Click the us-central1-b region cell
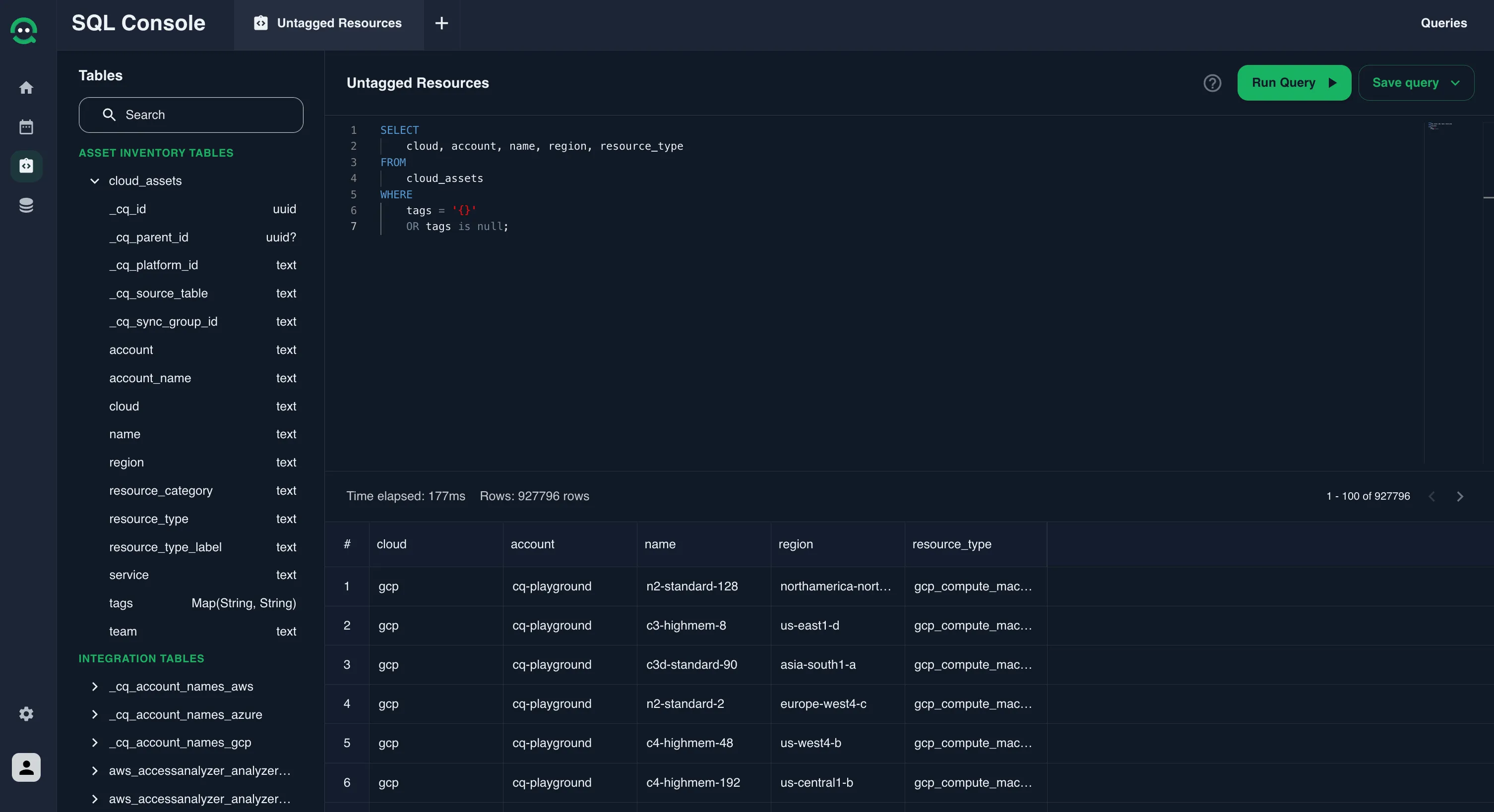 [838, 782]
